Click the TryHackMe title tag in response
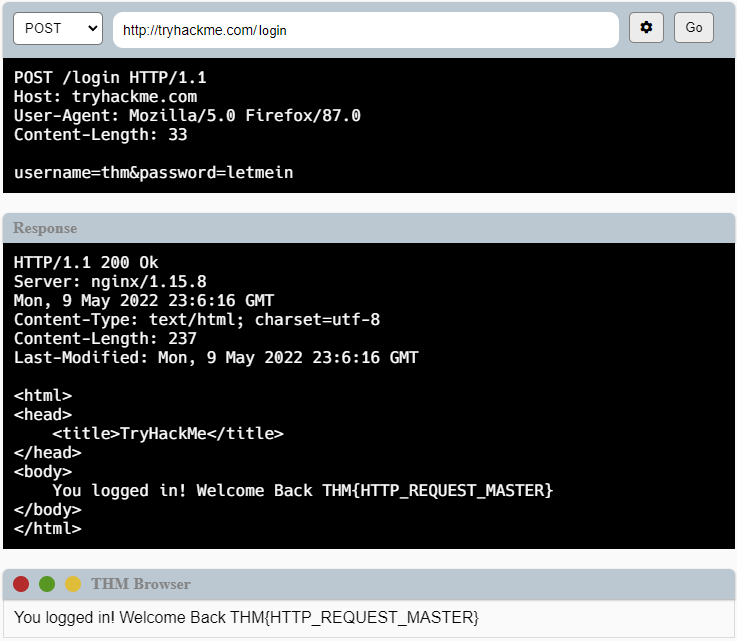The width and height of the screenshot is (737, 641). pos(168,434)
